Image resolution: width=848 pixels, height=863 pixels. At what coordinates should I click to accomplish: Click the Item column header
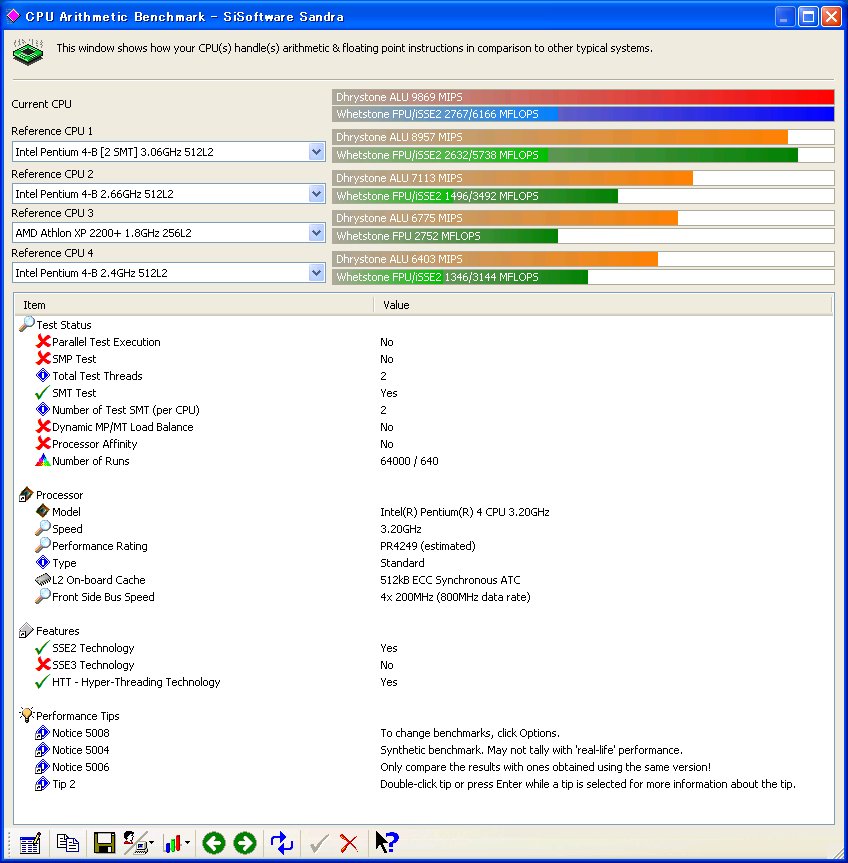tap(194, 305)
